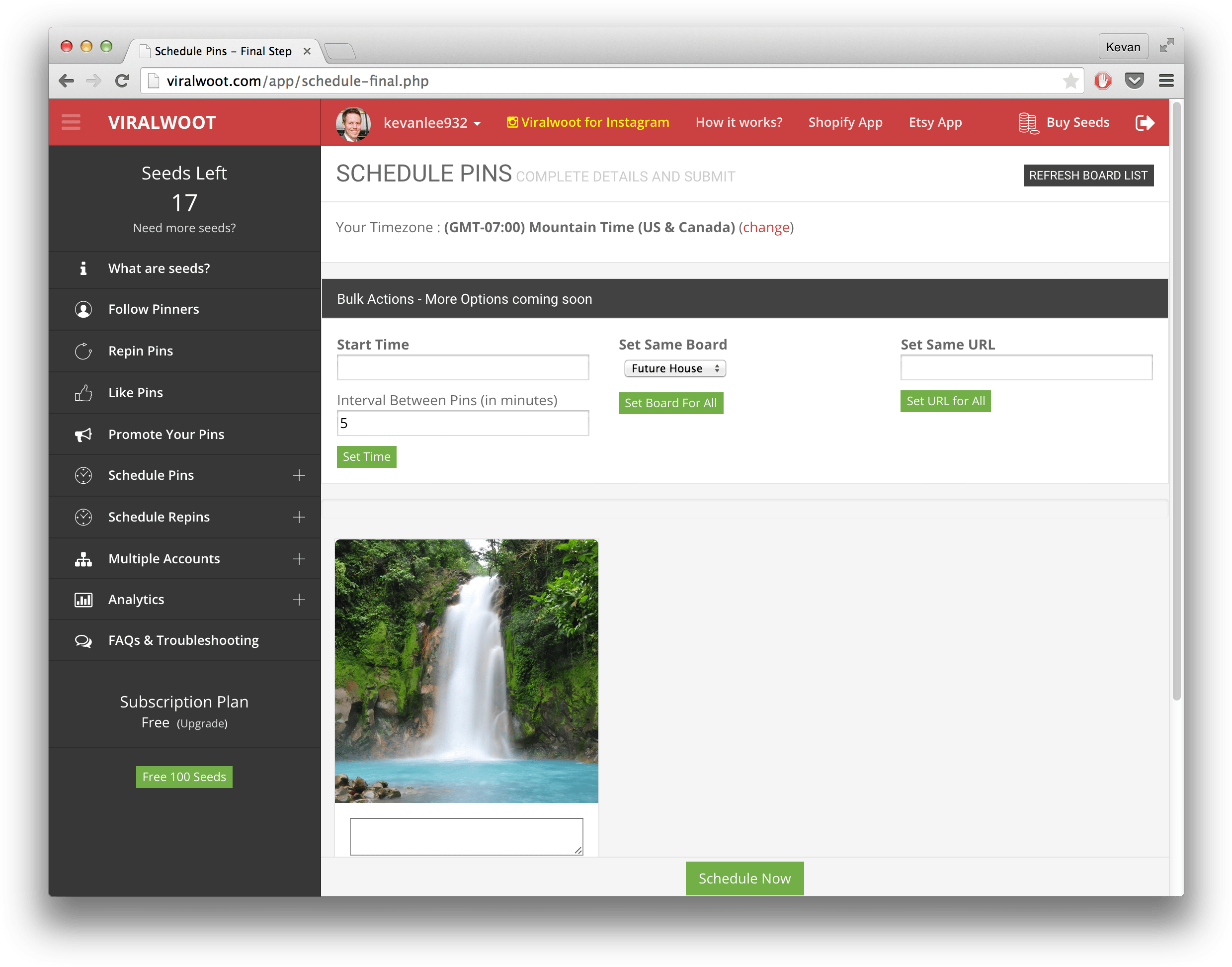The height and width of the screenshot is (967, 1232).
Task: Click the waterfall pin thumbnail
Action: [x=466, y=671]
